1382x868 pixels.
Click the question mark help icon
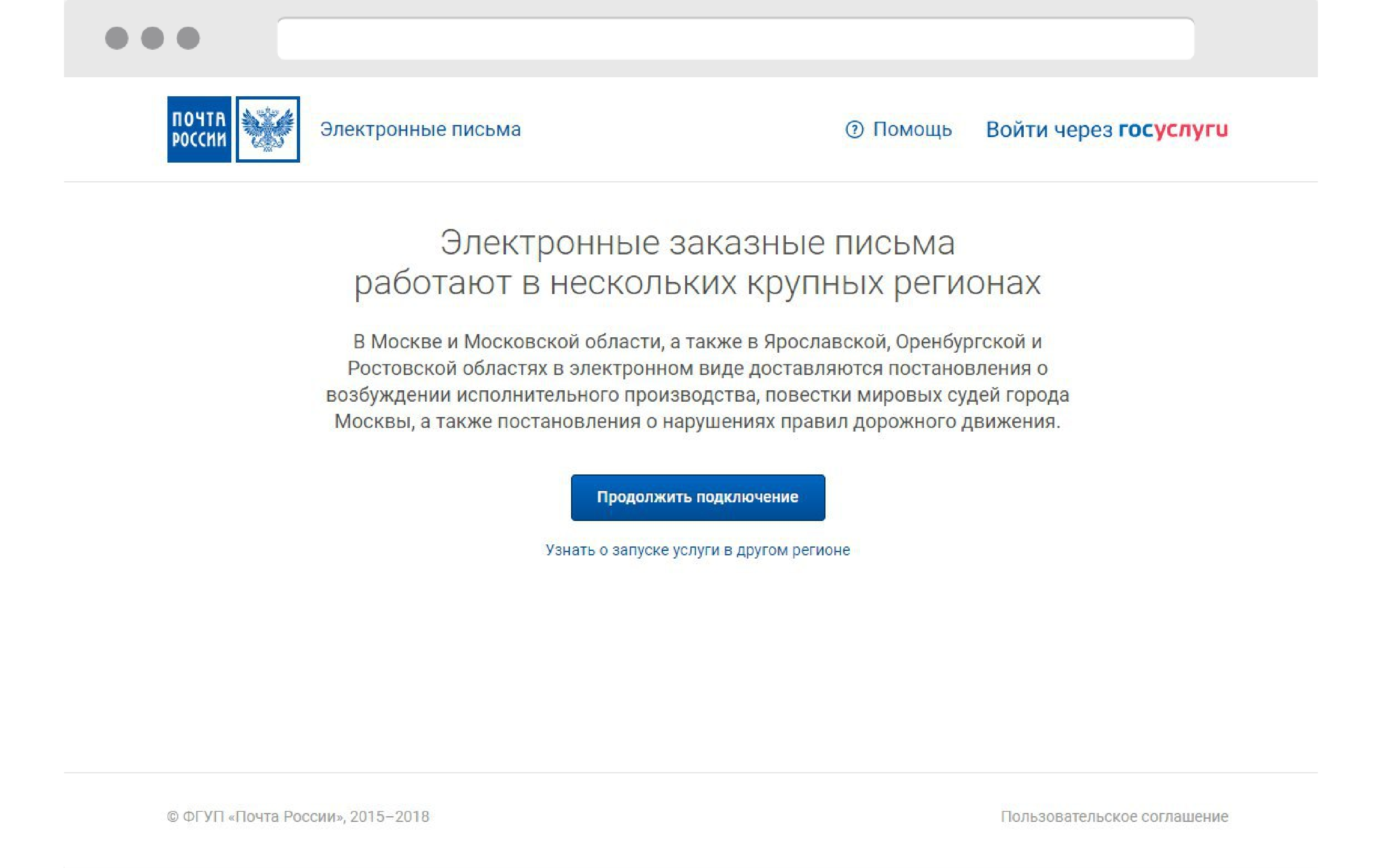click(x=854, y=129)
